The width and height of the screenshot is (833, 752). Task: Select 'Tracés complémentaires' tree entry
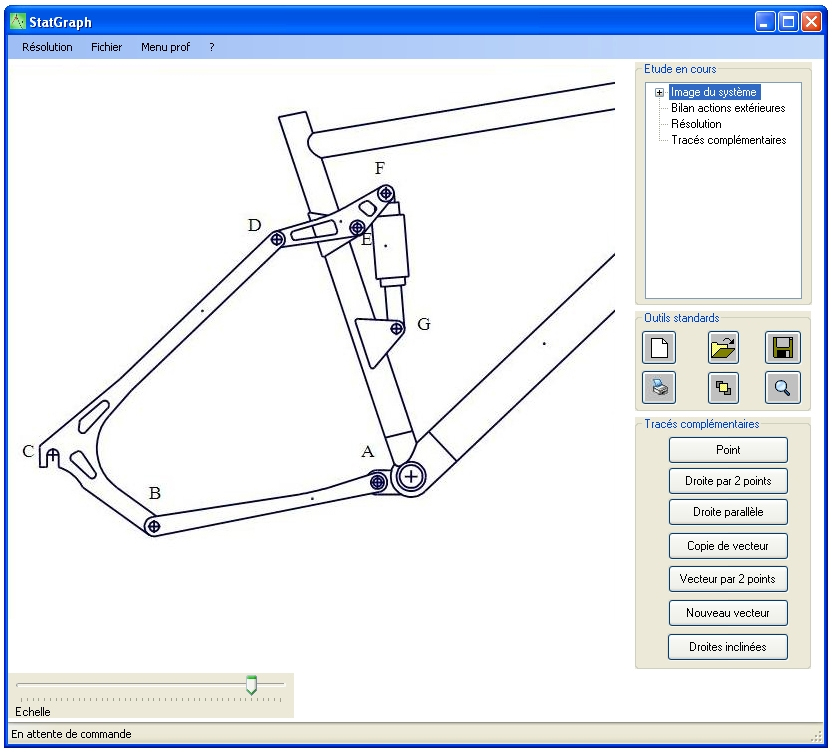(728, 140)
